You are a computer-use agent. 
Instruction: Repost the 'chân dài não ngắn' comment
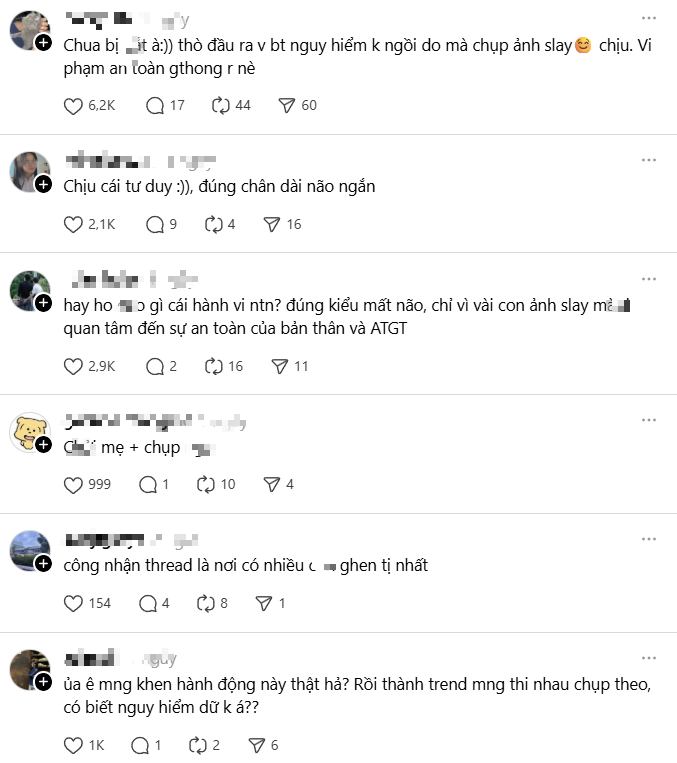[x=213, y=225]
